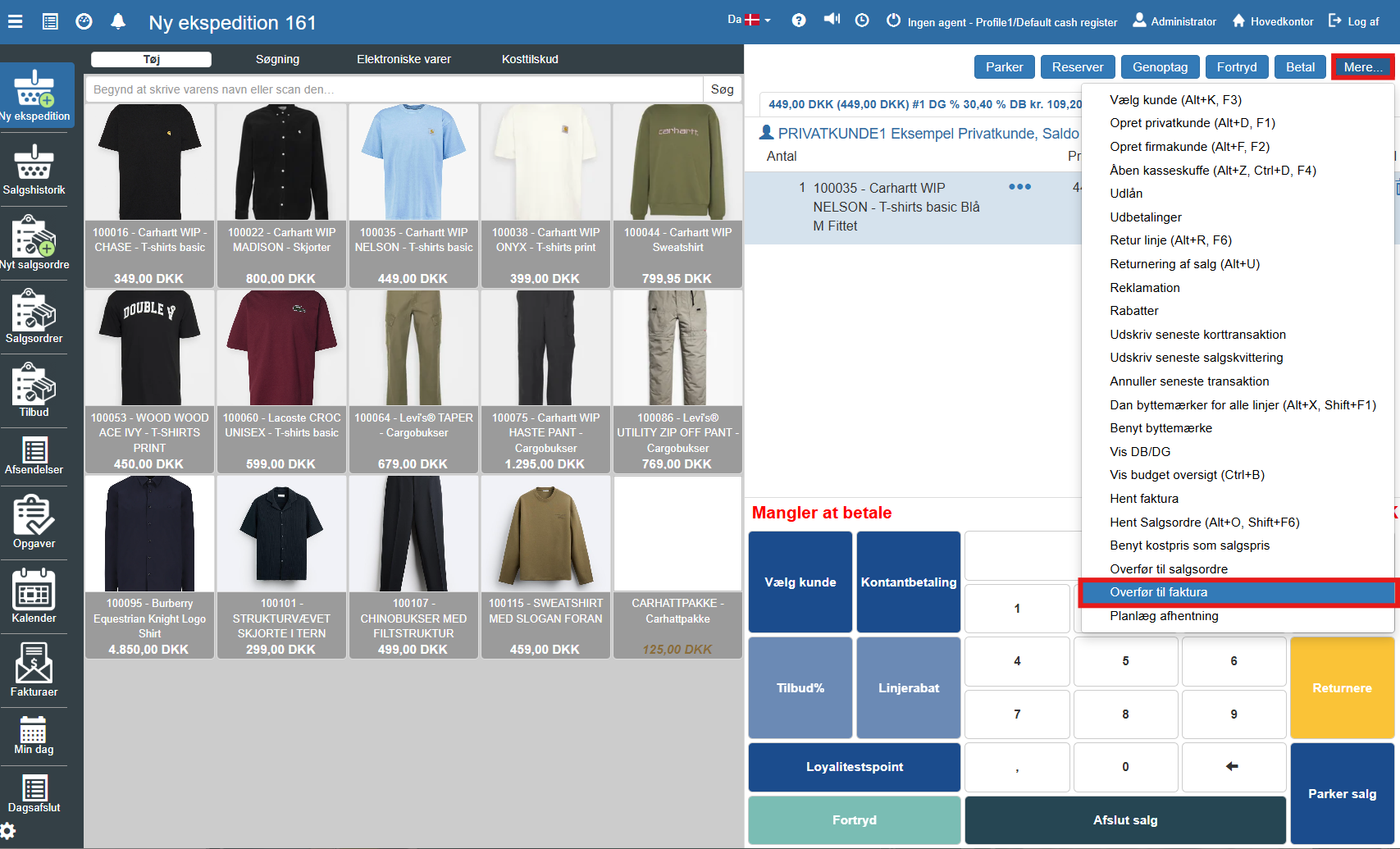Select Returnering af salg menu item
1400x849 pixels.
(1238, 264)
